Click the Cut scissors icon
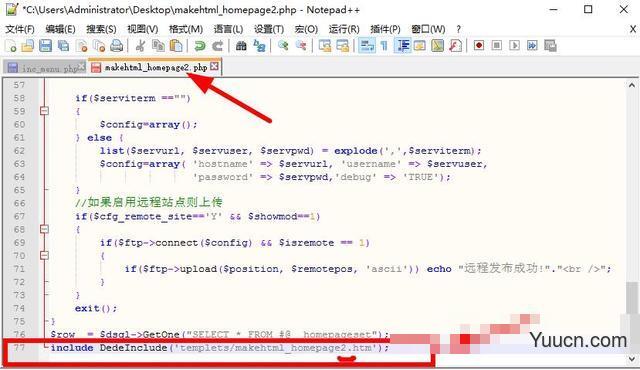The image size is (640, 370). tap(140, 46)
